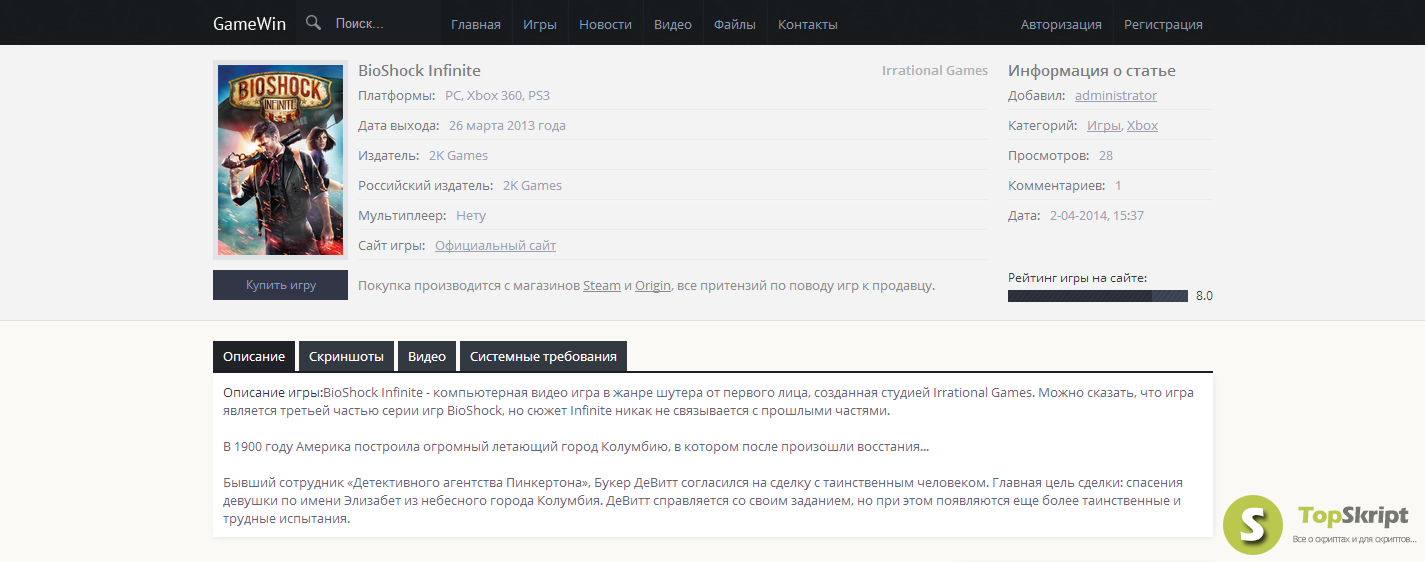The image size is (1425, 562).
Task: Click the Просмотров count 28
Action: 1105,155
